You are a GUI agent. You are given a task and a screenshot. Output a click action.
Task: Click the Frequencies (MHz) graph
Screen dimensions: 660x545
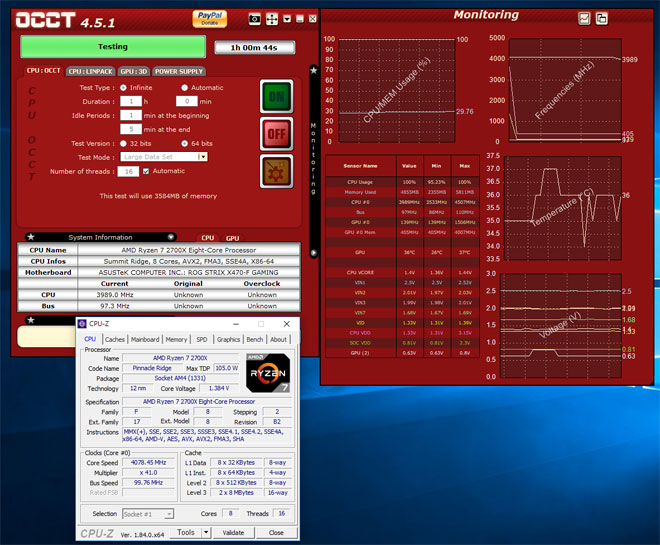[x=565, y=89]
